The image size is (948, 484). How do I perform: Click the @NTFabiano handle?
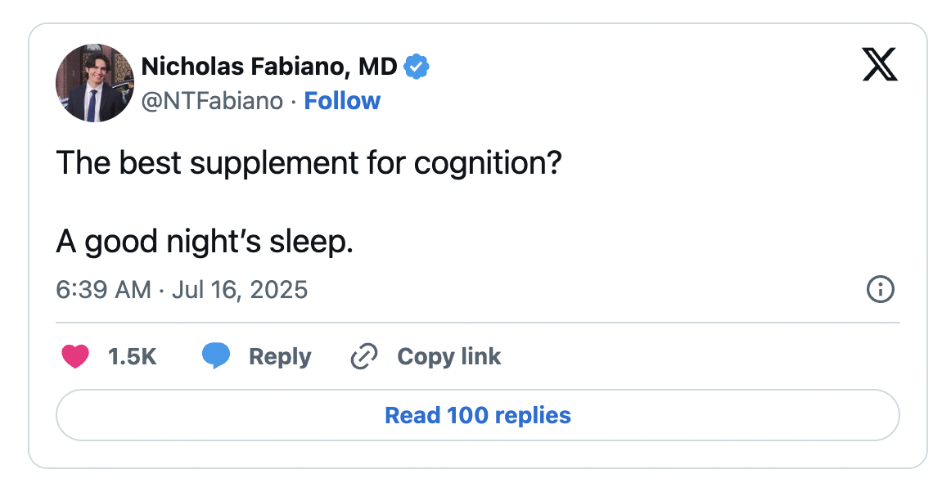[x=211, y=101]
